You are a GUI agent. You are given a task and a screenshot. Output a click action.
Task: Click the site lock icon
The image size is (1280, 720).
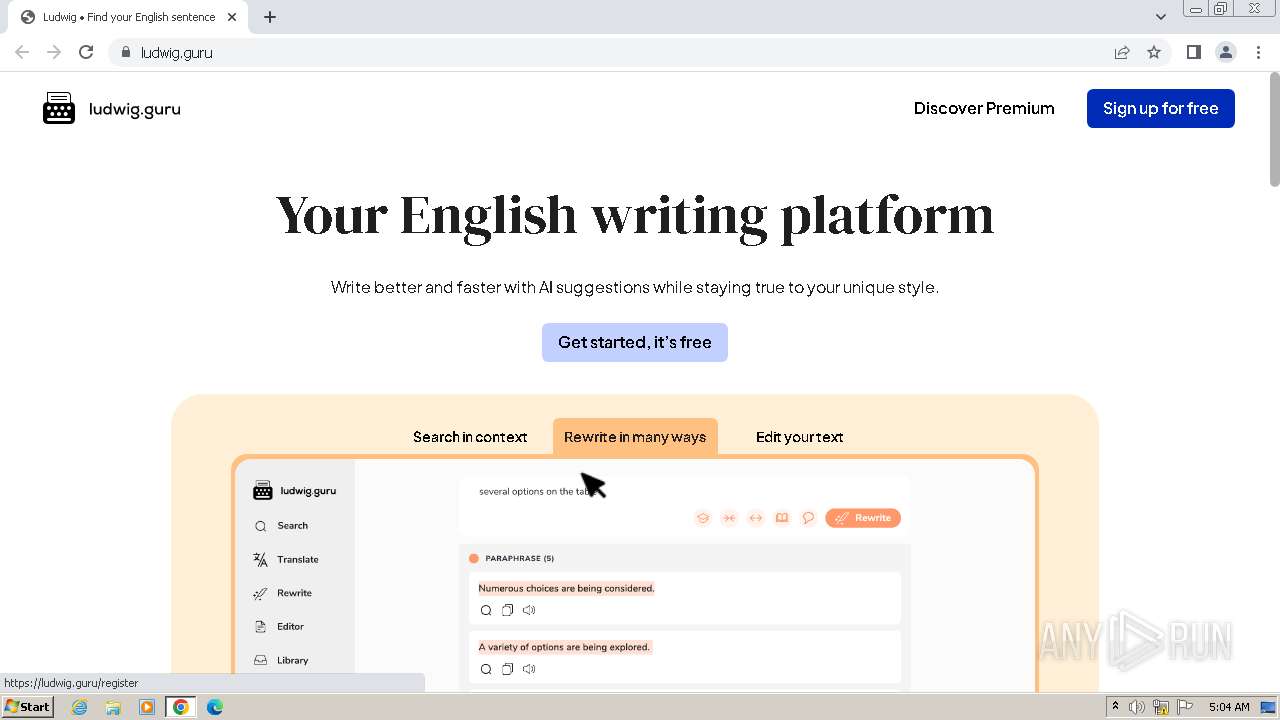(125, 52)
